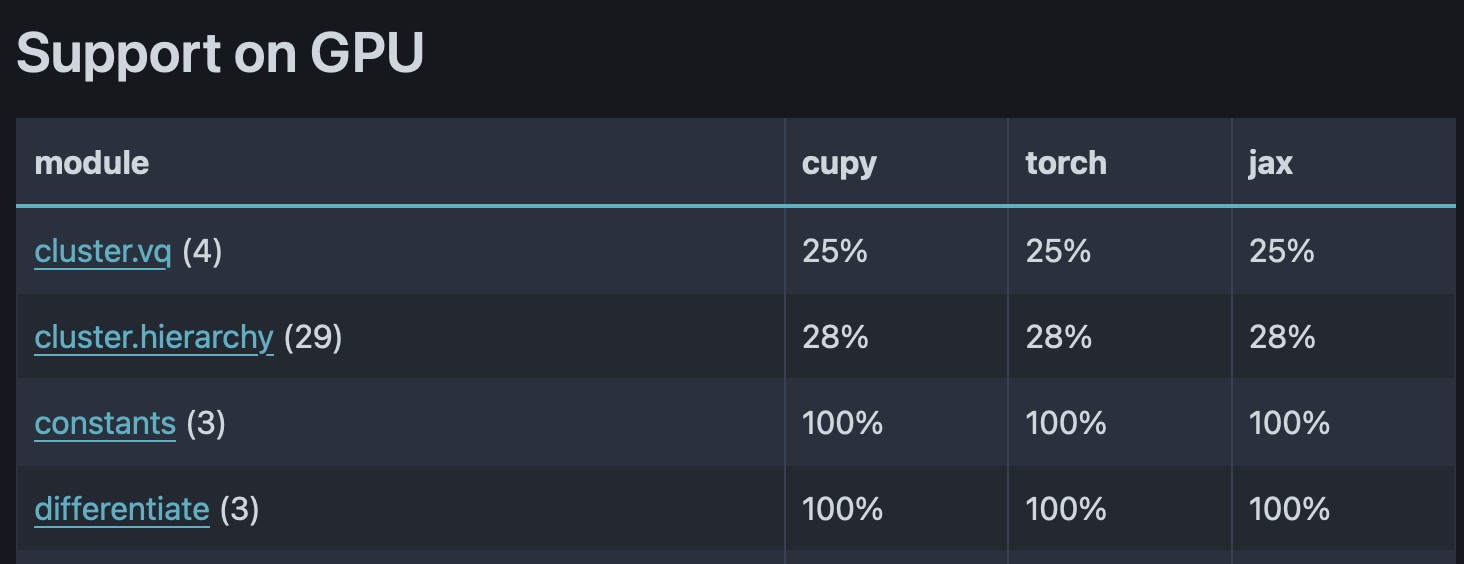Click the module column header
1464x564 pixels.
92,163
